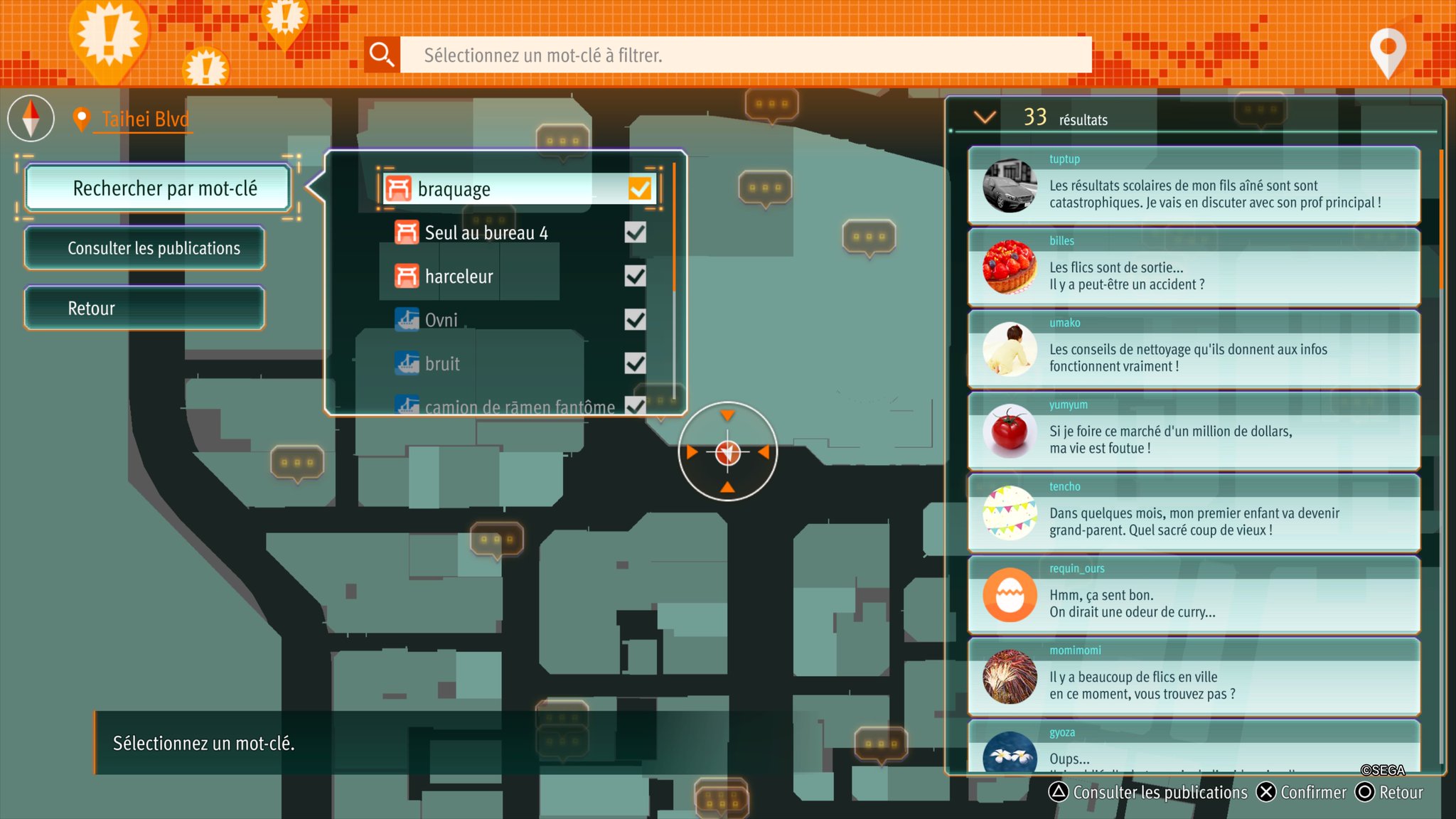Click the blue ship icon beside bruit
1456x819 pixels.
(407, 363)
